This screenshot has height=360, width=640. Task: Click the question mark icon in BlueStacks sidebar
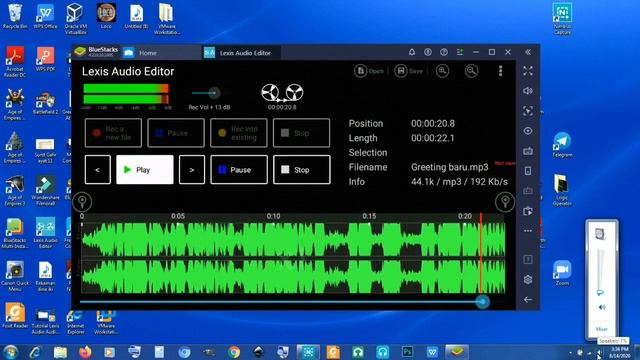click(x=528, y=260)
